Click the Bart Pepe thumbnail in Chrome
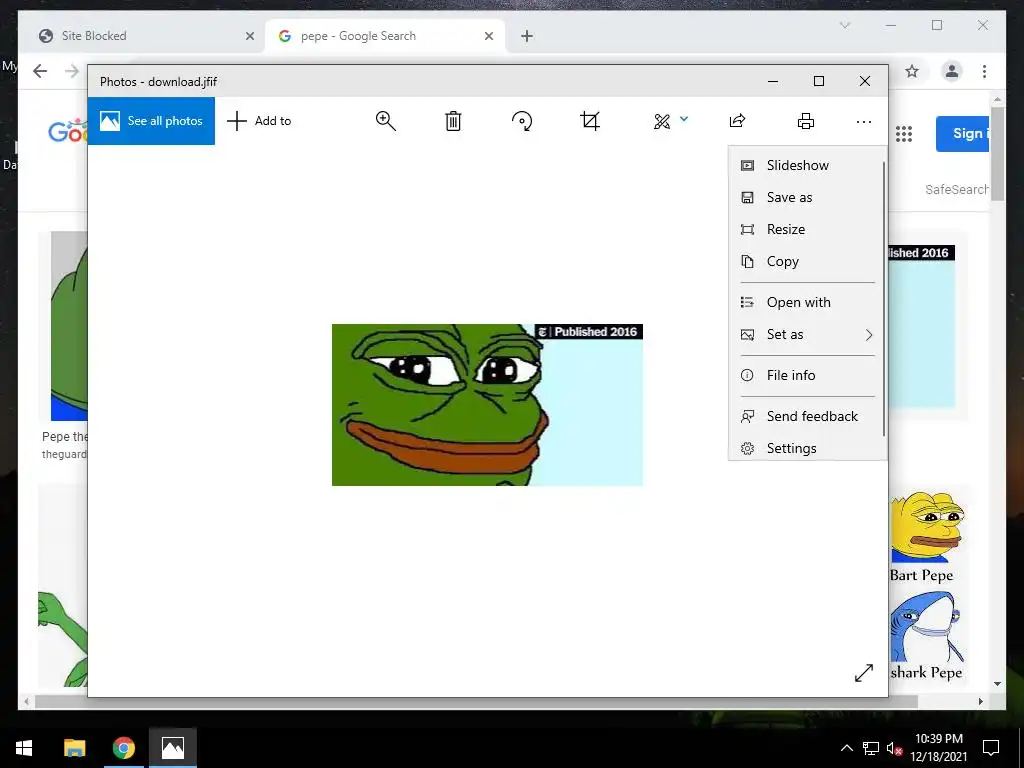 [x=927, y=537]
